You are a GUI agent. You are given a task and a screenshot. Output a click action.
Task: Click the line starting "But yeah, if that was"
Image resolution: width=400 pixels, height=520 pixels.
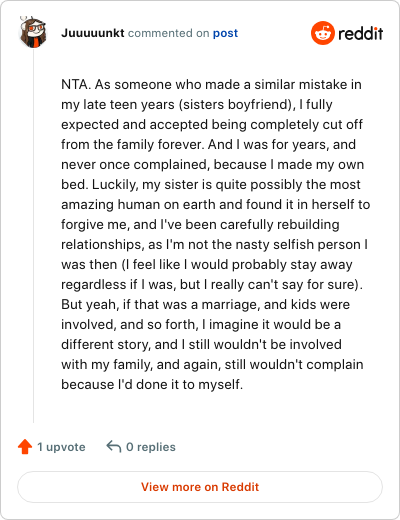click(206, 304)
